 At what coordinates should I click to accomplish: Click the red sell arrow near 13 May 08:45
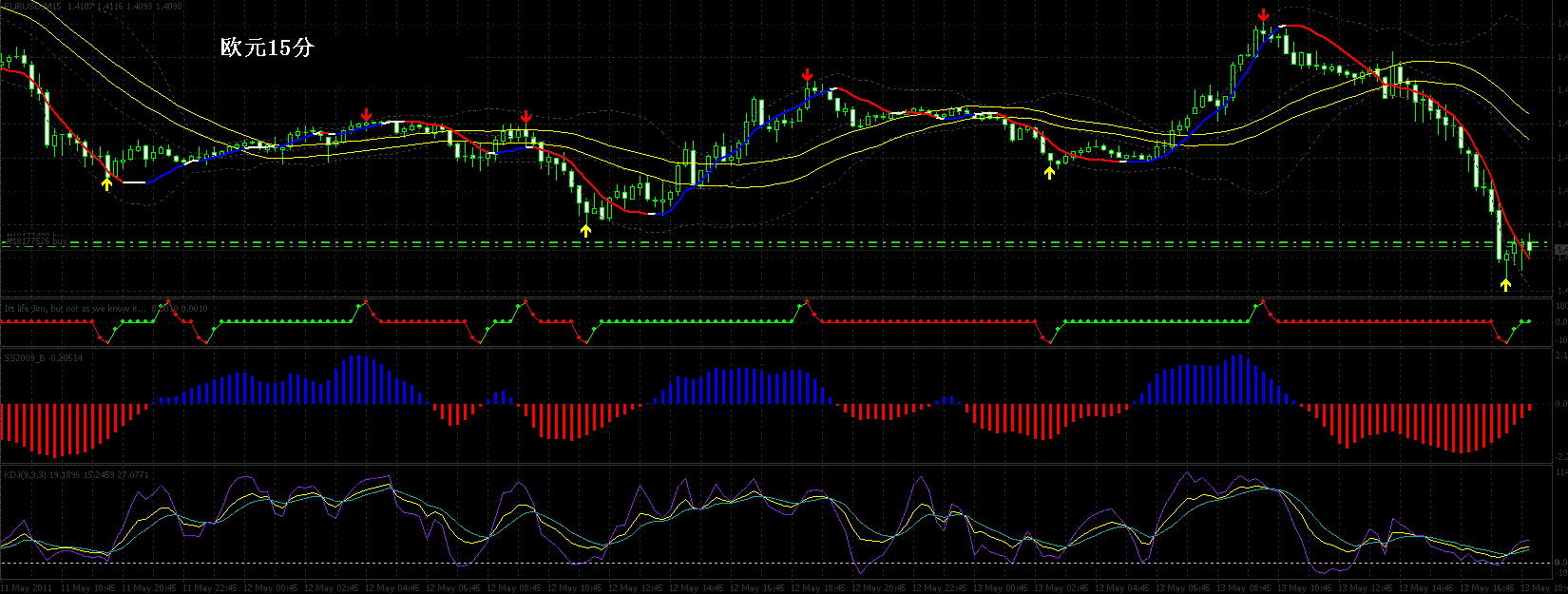coord(1263,16)
